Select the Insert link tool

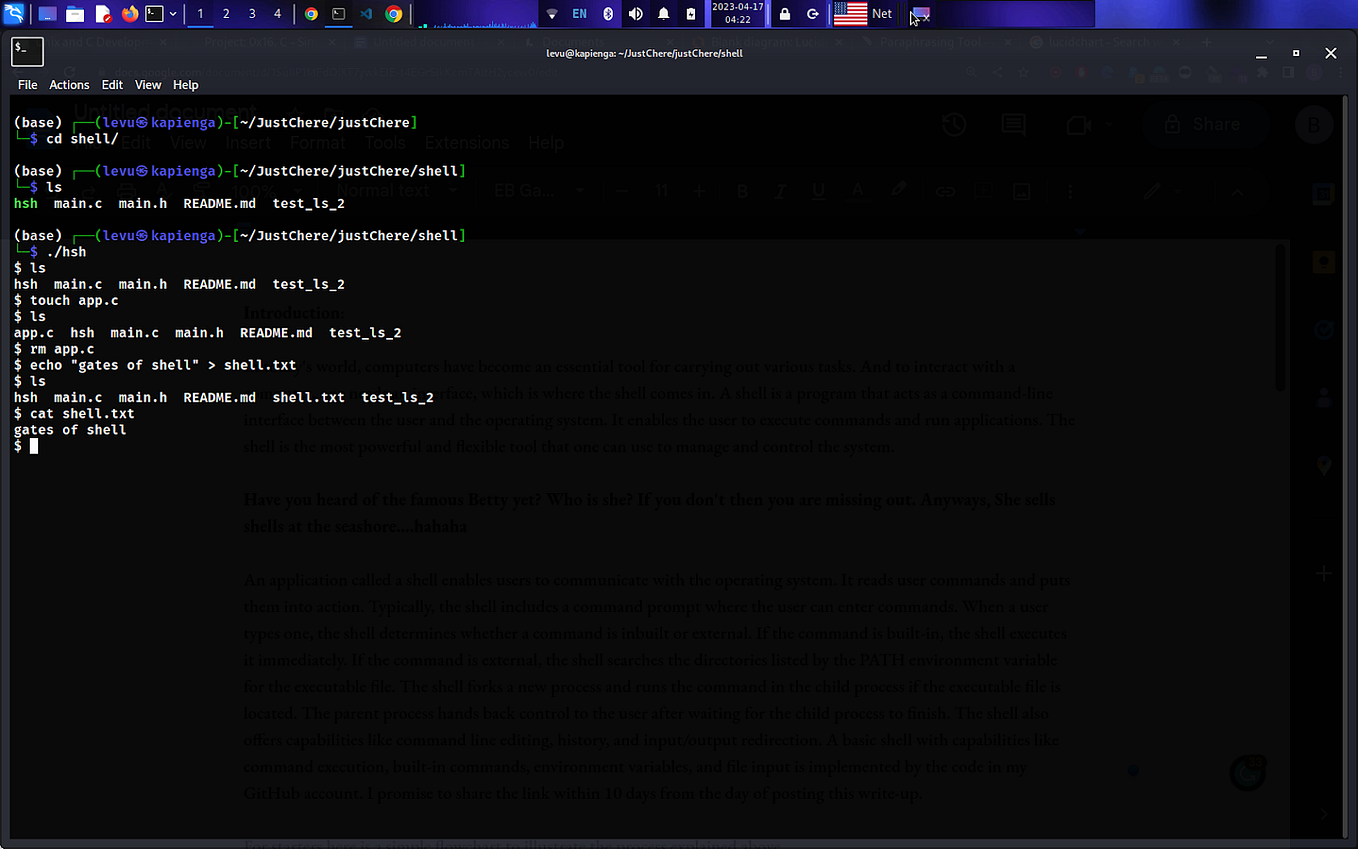(x=946, y=190)
